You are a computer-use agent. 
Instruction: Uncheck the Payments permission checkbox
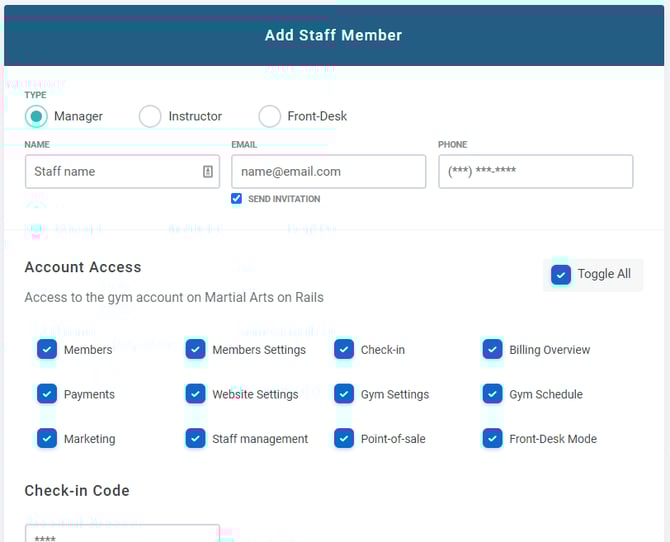(47, 394)
